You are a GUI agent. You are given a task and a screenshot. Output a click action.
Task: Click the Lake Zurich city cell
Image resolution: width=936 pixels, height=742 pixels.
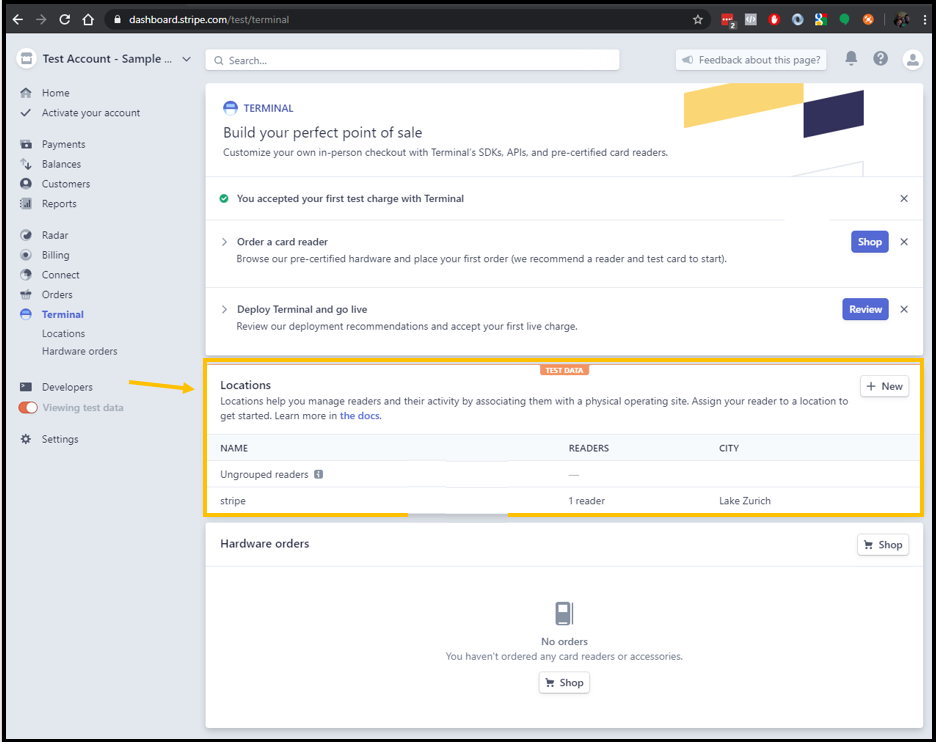(x=744, y=501)
